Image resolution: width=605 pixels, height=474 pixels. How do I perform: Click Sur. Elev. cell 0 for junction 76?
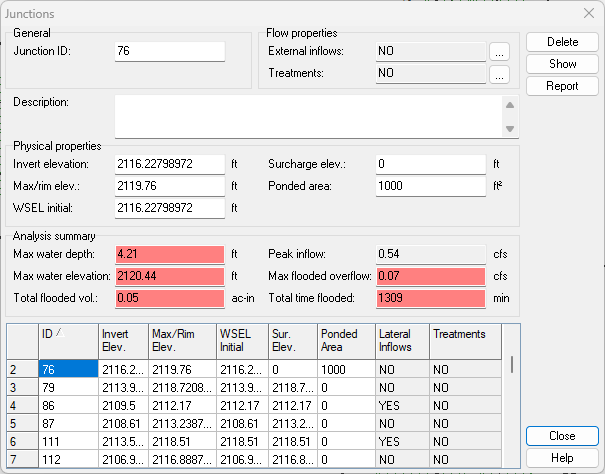293,369
